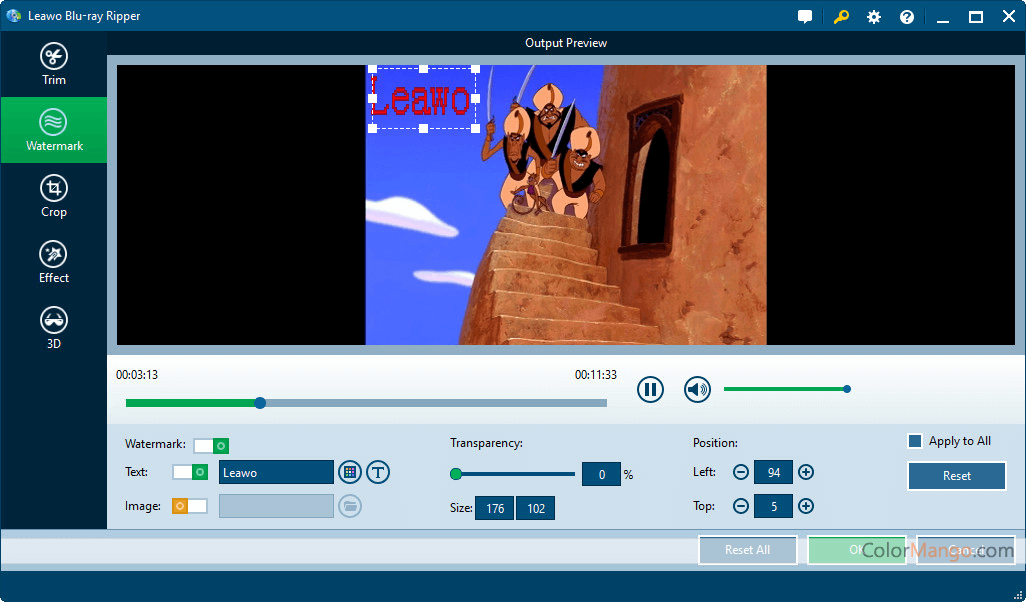This screenshot has height=602, width=1026.
Task: Open text color palette grid icon
Action: coord(349,473)
